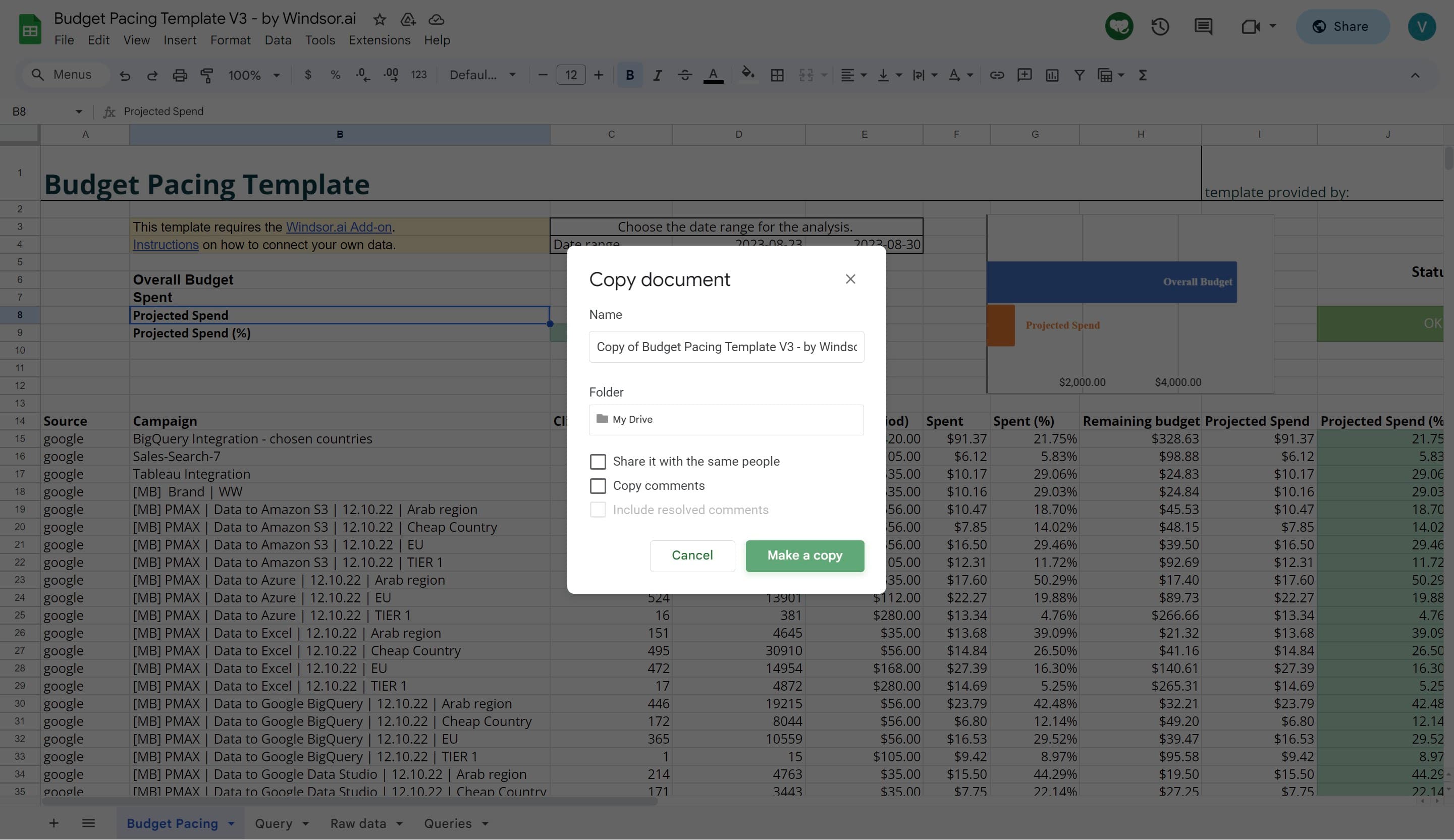The image size is (1454, 840).
Task: Insert comment icon in toolbar
Action: point(1025,75)
